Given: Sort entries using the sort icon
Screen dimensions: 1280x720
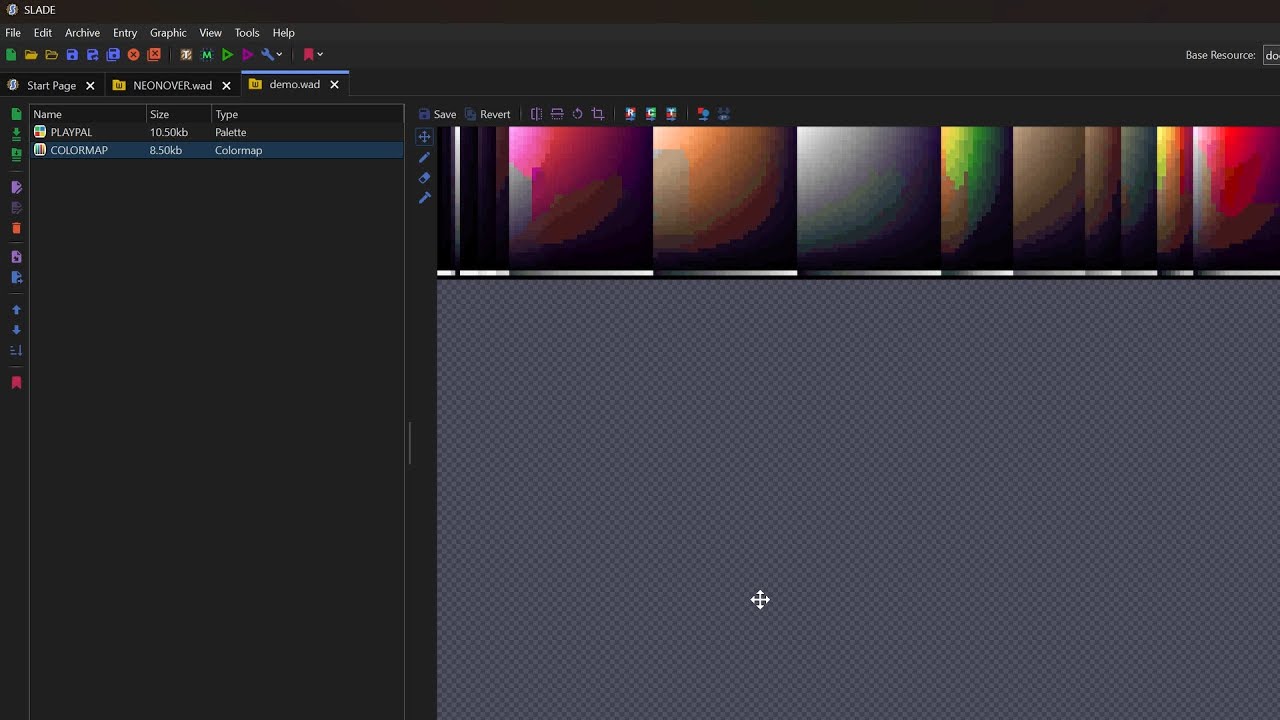Looking at the screenshot, I should pos(16,351).
